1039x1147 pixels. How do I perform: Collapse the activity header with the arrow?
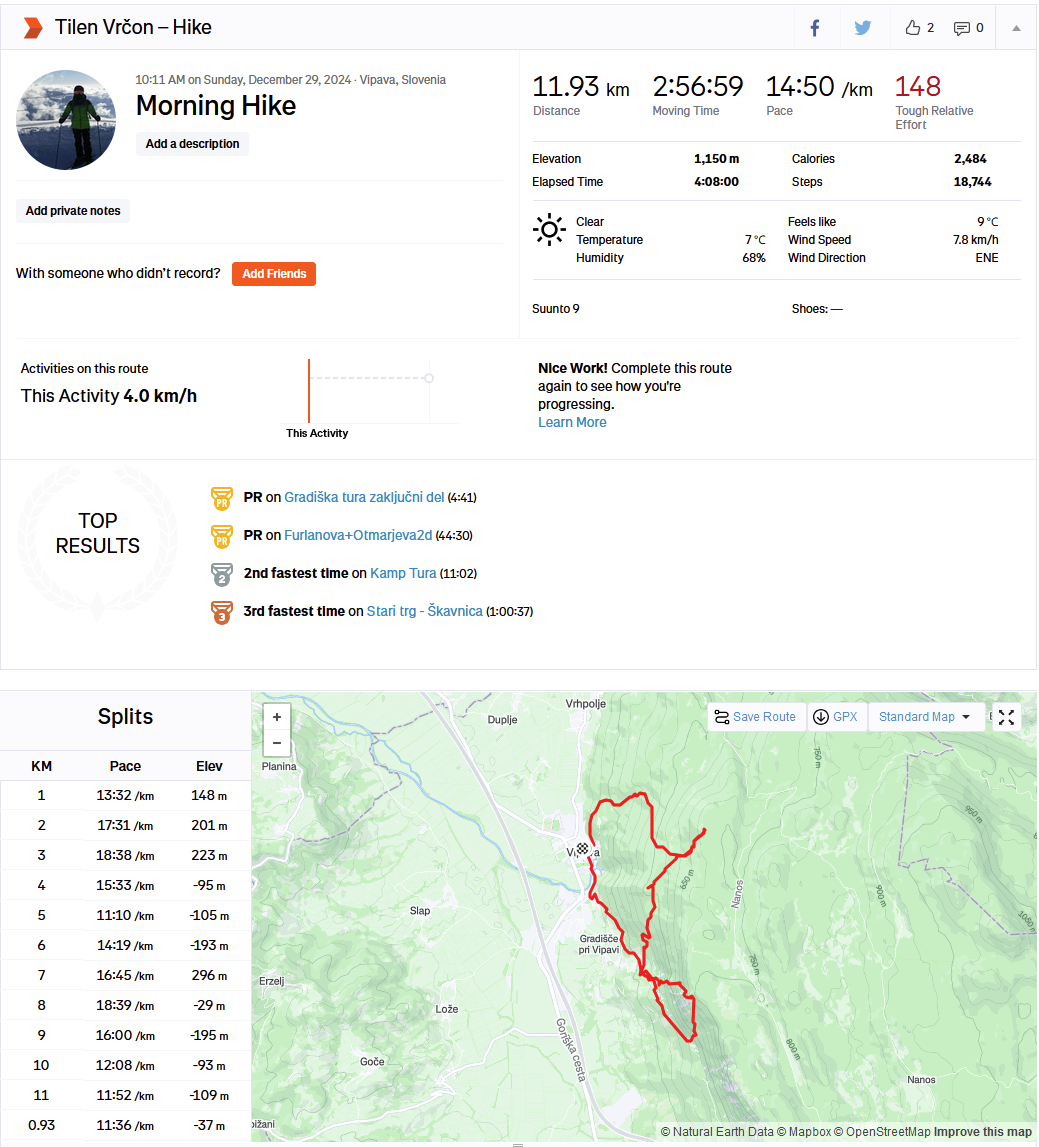coord(1016,28)
